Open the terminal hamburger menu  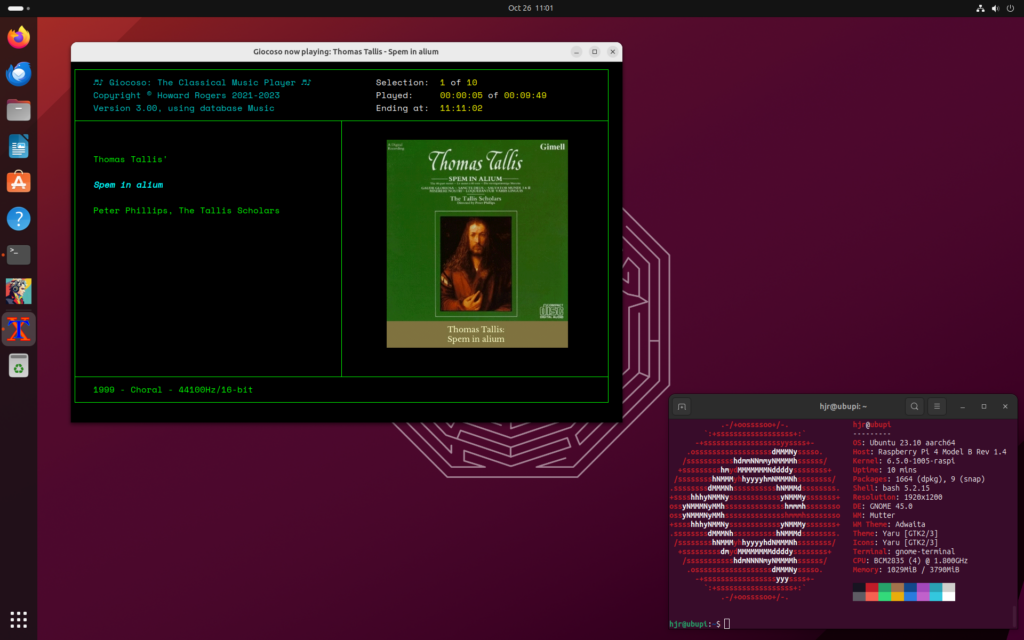tap(936, 406)
